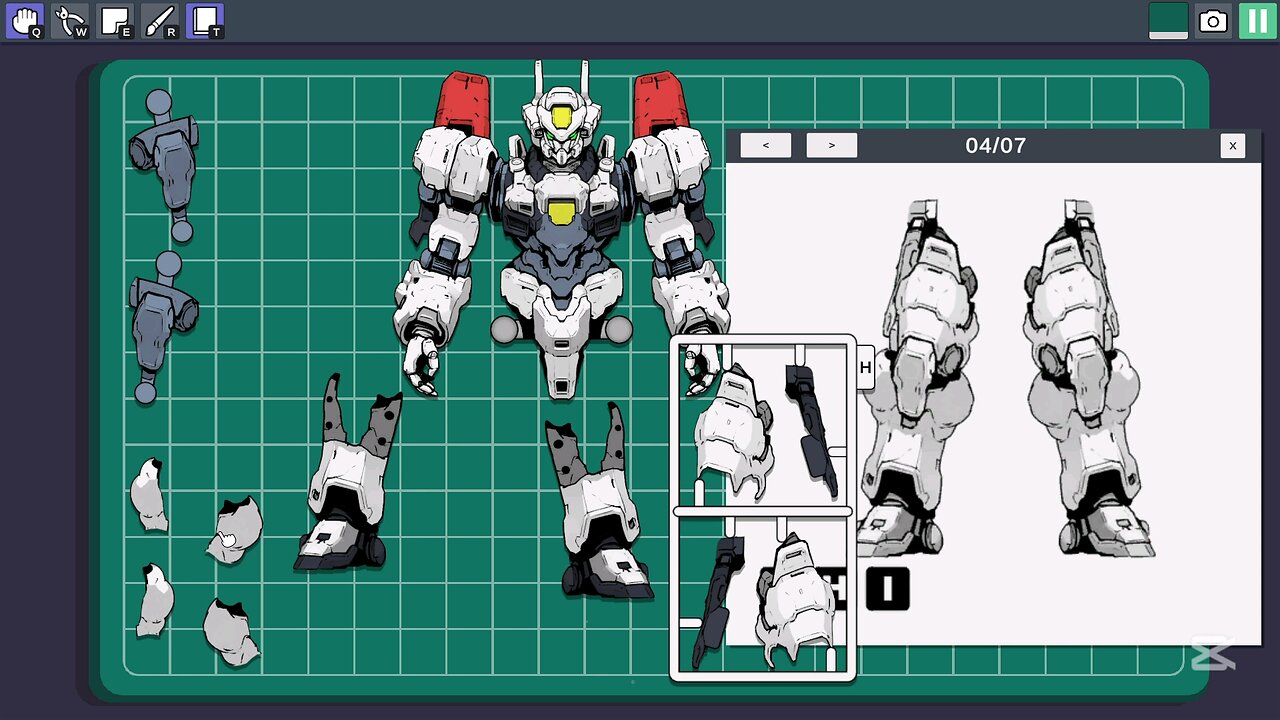This screenshot has height=720, width=1280.
Task: Close the instruction manual panel
Action: click(x=1232, y=145)
